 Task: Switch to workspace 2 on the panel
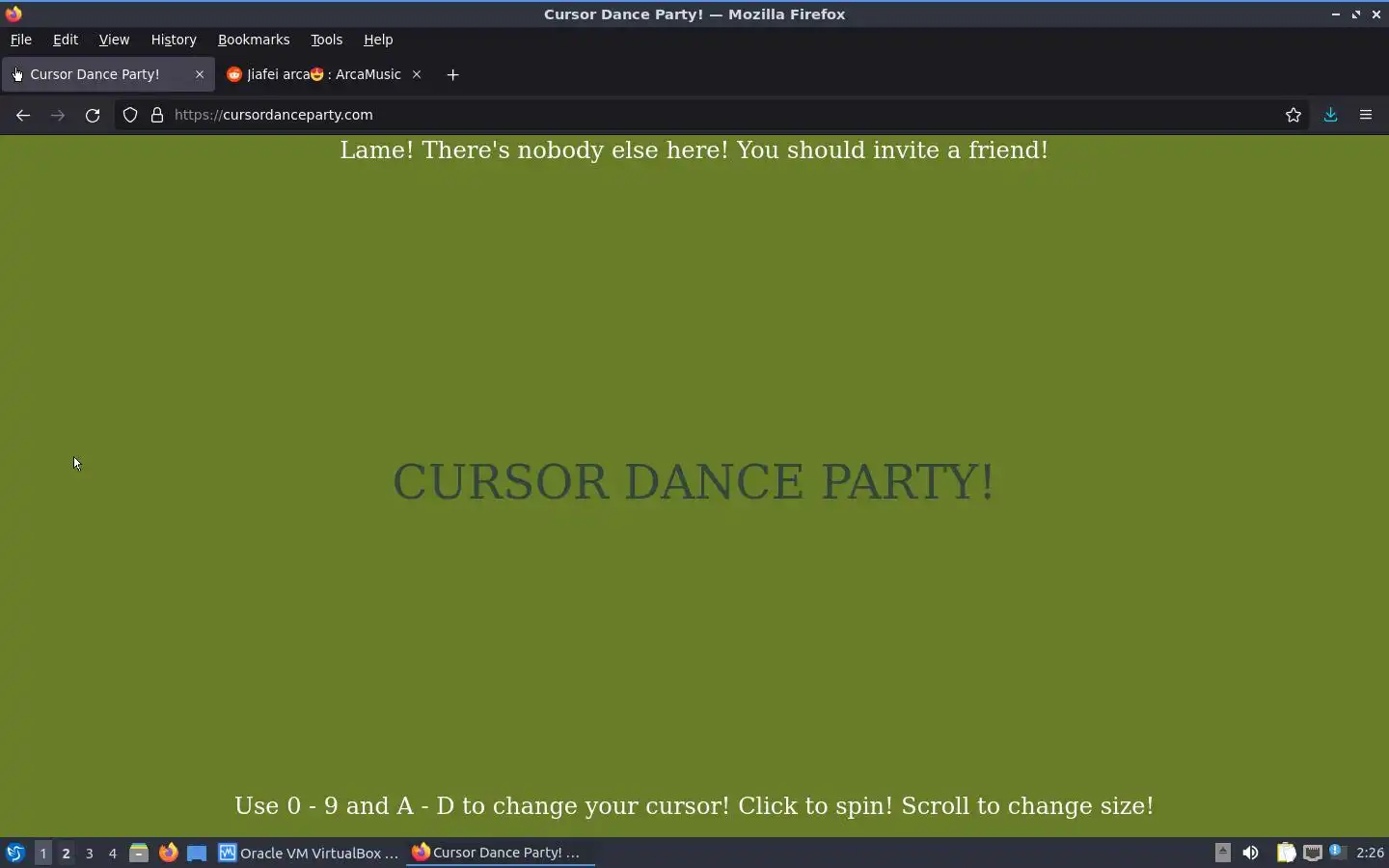(x=66, y=853)
